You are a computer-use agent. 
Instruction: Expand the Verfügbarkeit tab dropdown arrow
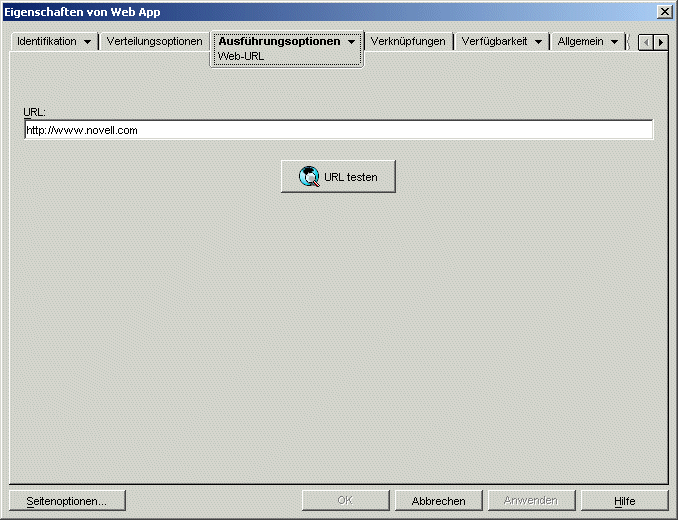pyautogui.click(x=538, y=42)
